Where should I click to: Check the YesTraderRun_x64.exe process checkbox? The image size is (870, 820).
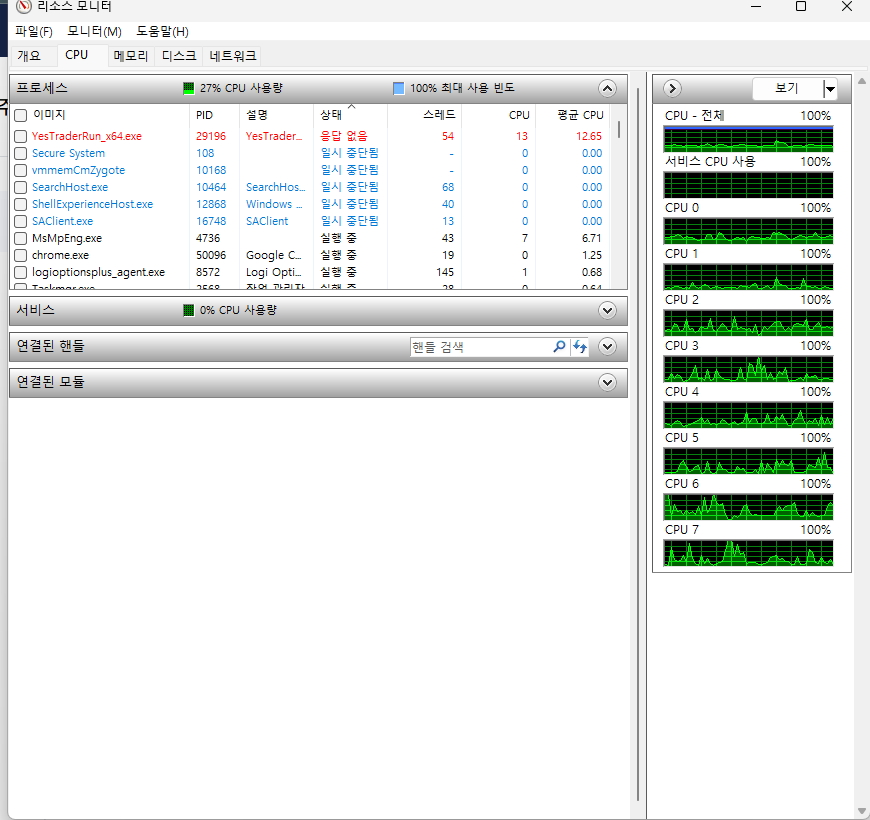(21, 136)
